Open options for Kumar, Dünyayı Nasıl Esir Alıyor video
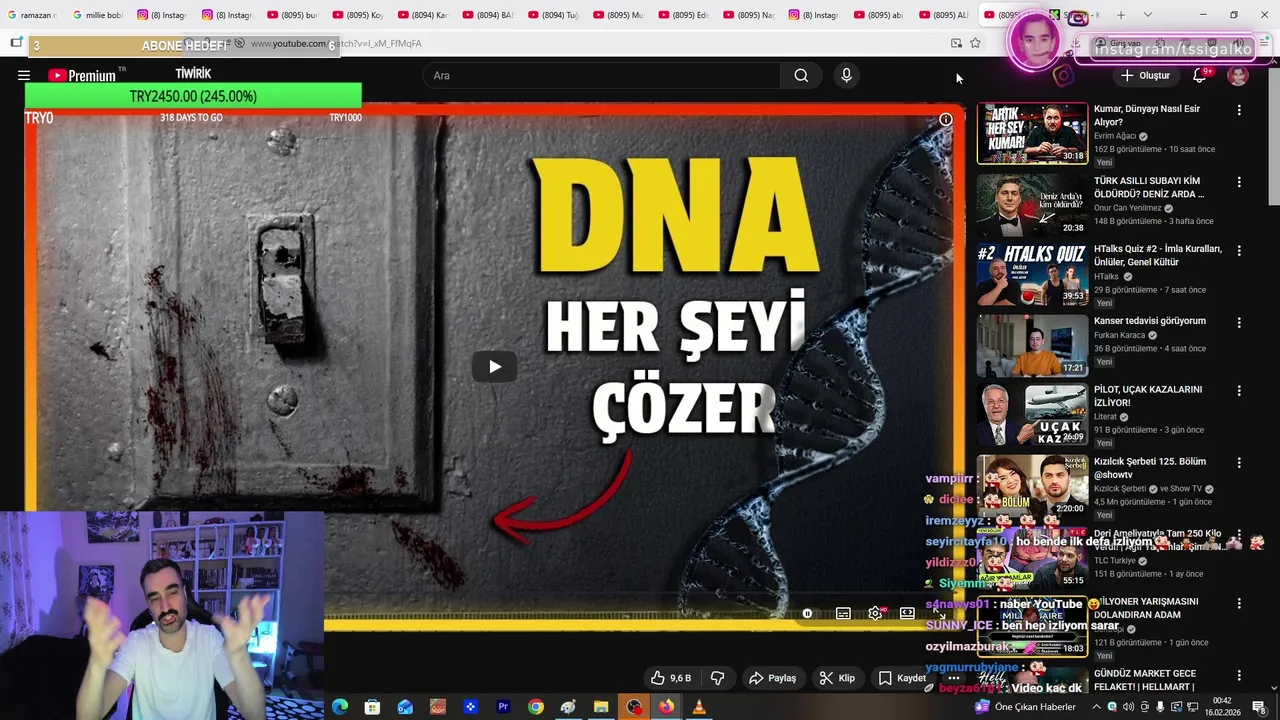 [x=1239, y=110]
